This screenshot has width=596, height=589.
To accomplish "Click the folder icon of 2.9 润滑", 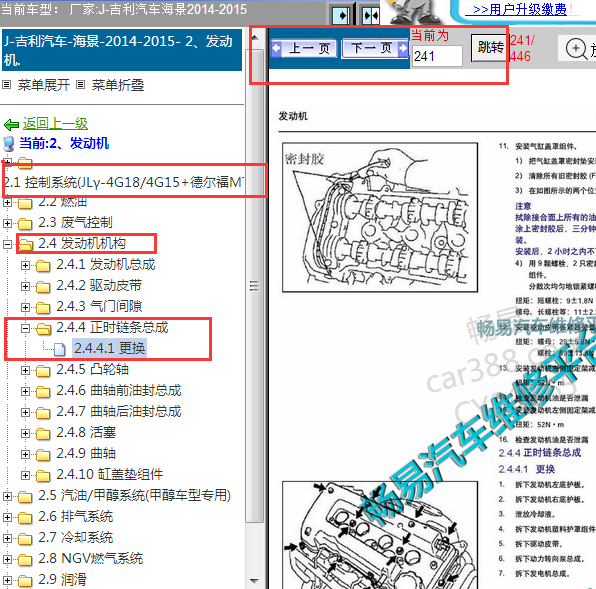I will coord(25,581).
